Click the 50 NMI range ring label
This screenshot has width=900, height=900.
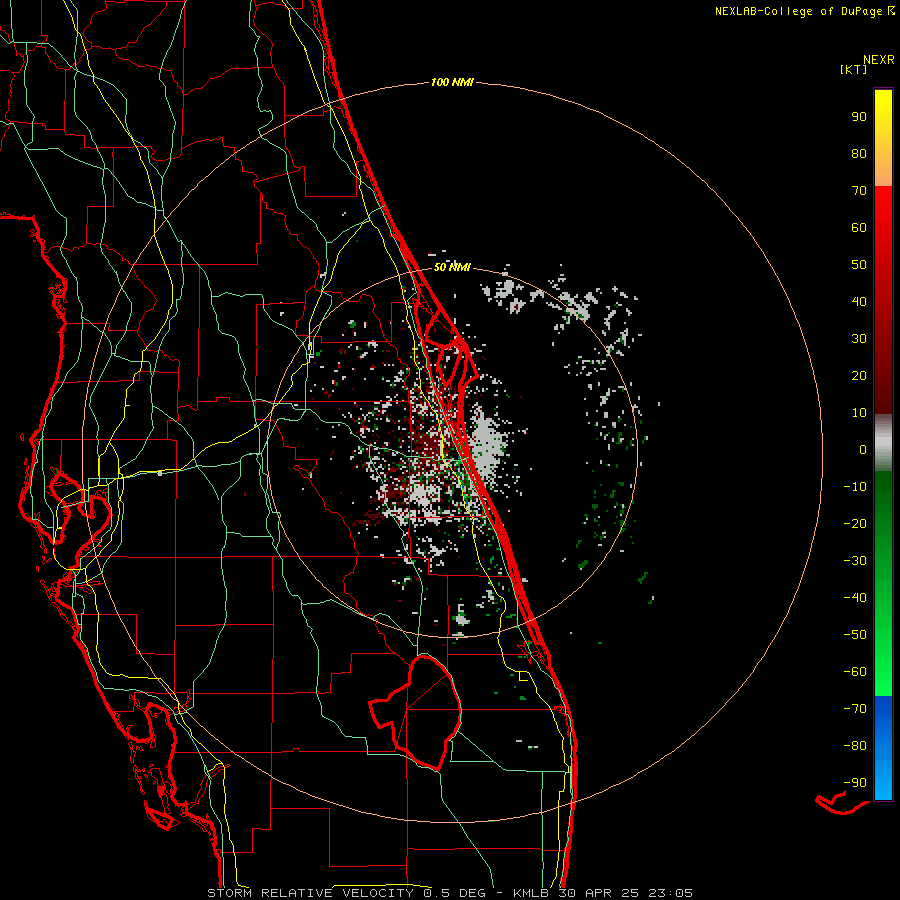click(452, 267)
